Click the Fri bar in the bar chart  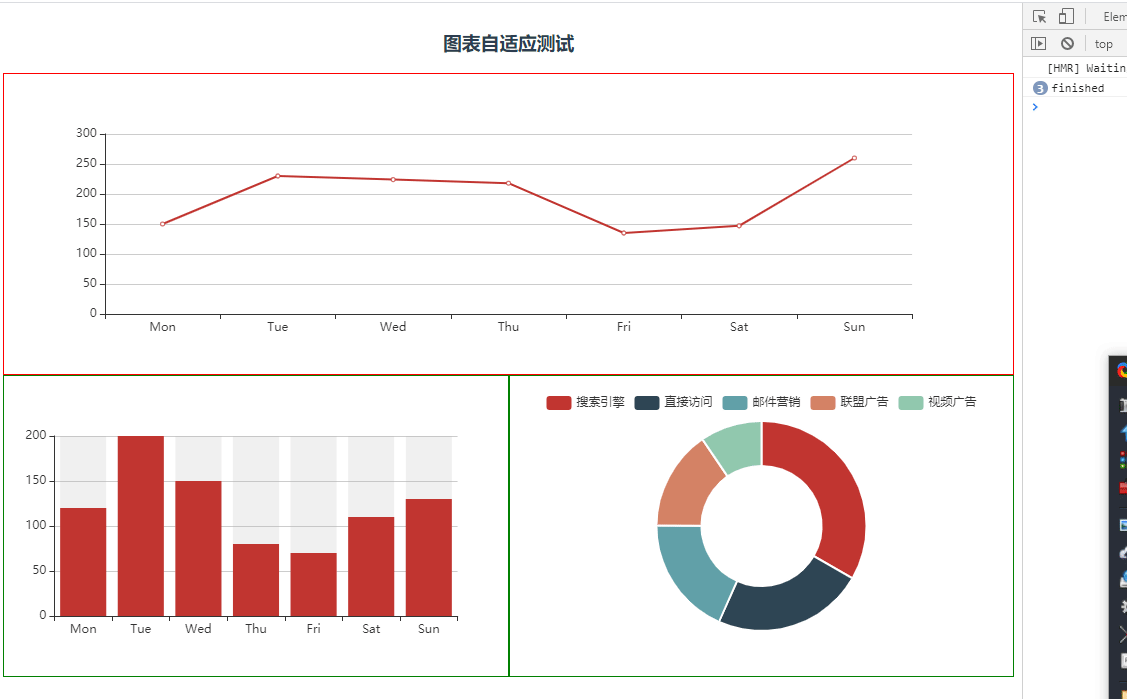313,584
